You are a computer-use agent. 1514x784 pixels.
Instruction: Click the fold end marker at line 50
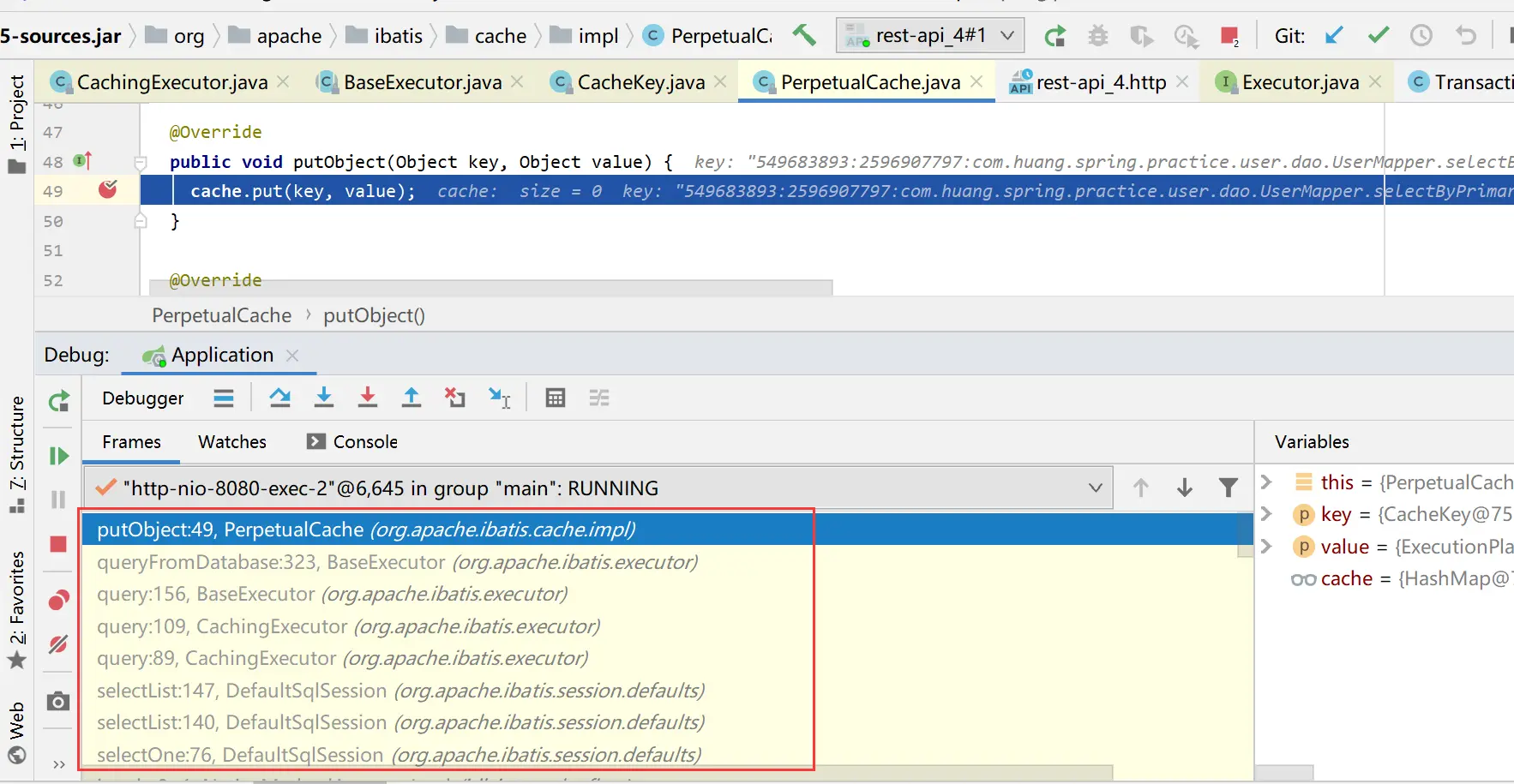tap(141, 221)
